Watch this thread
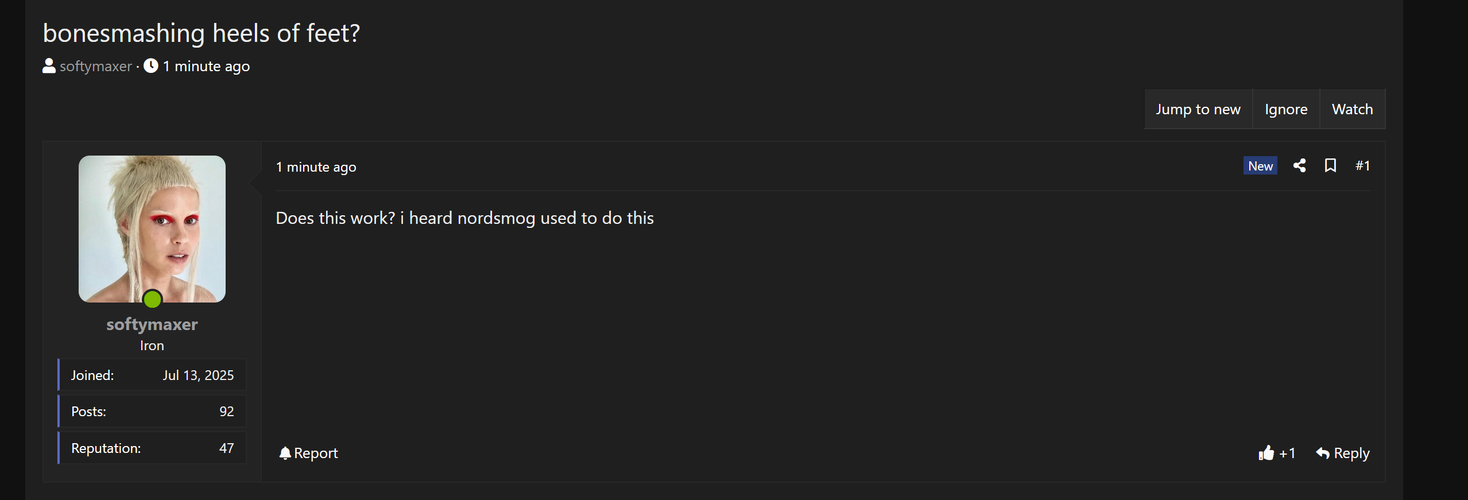 pyautogui.click(x=1352, y=109)
